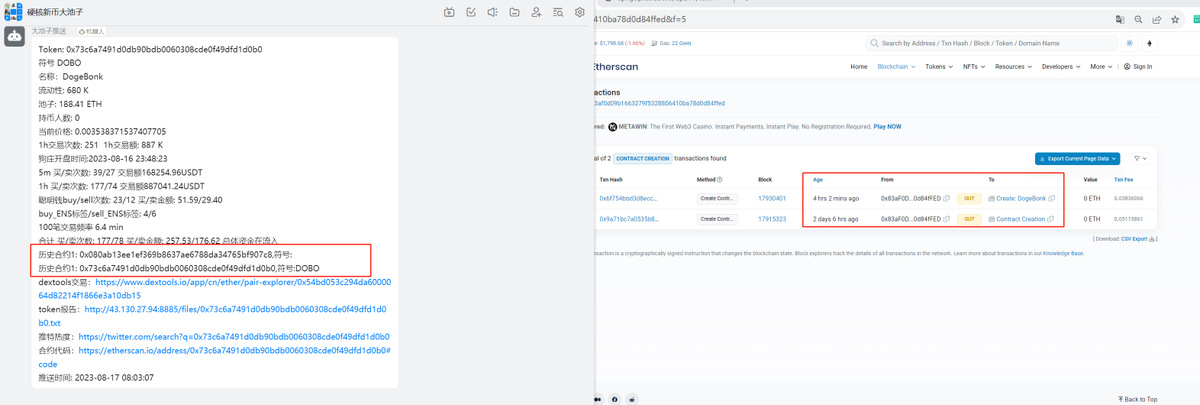The width and height of the screenshot is (1200, 405).
Task: Expand the More menu
Action: 1101,67
